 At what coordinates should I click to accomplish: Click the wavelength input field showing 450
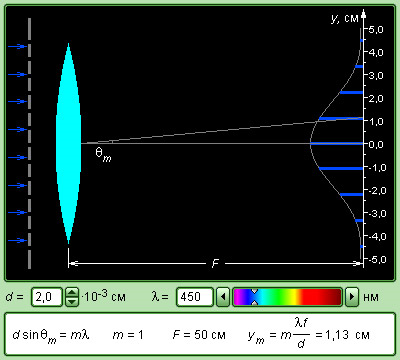tap(195, 297)
